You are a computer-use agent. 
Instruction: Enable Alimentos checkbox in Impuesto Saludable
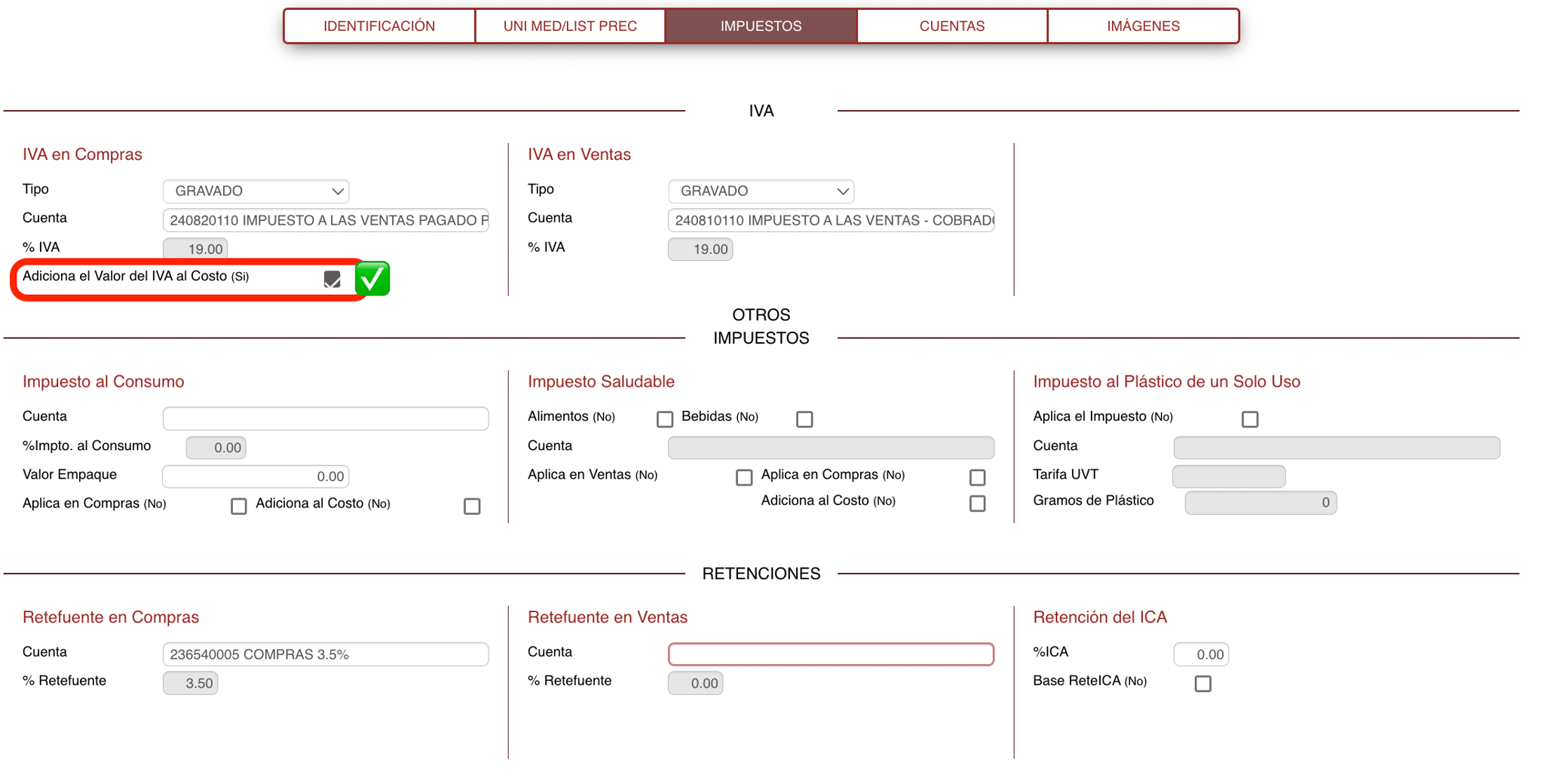click(664, 419)
